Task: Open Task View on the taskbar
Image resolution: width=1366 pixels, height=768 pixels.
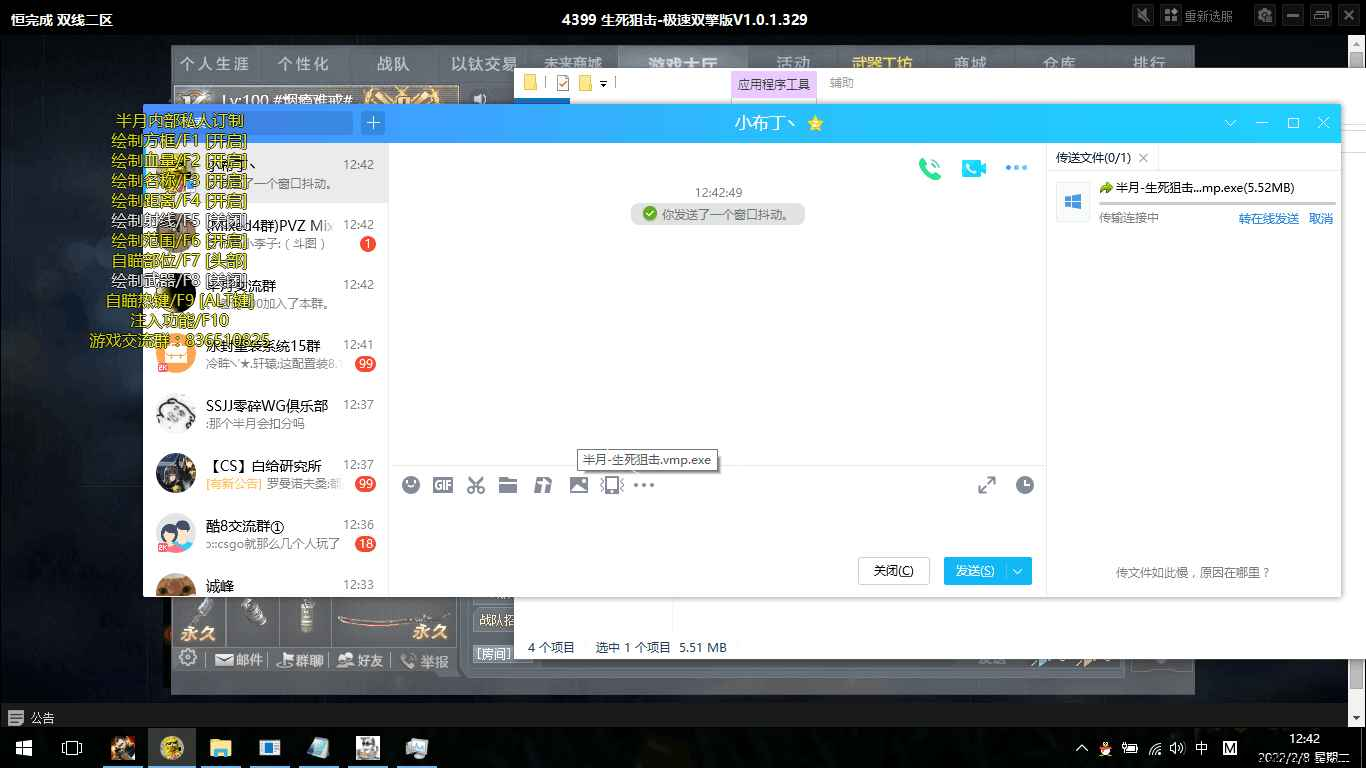Action: (x=72, y=748)
